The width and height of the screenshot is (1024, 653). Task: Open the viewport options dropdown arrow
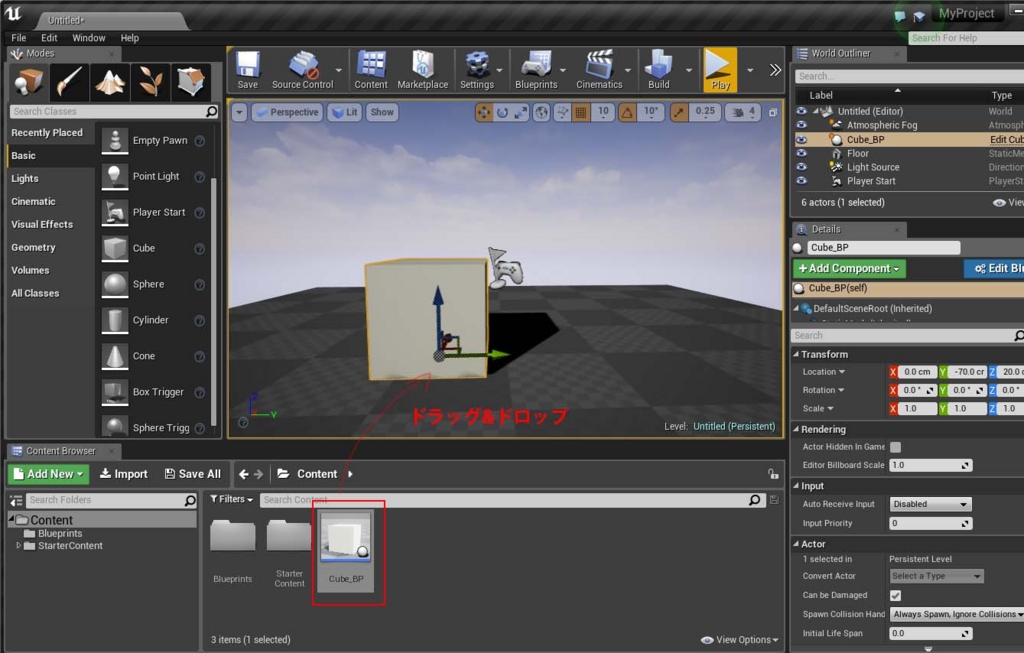239,112
